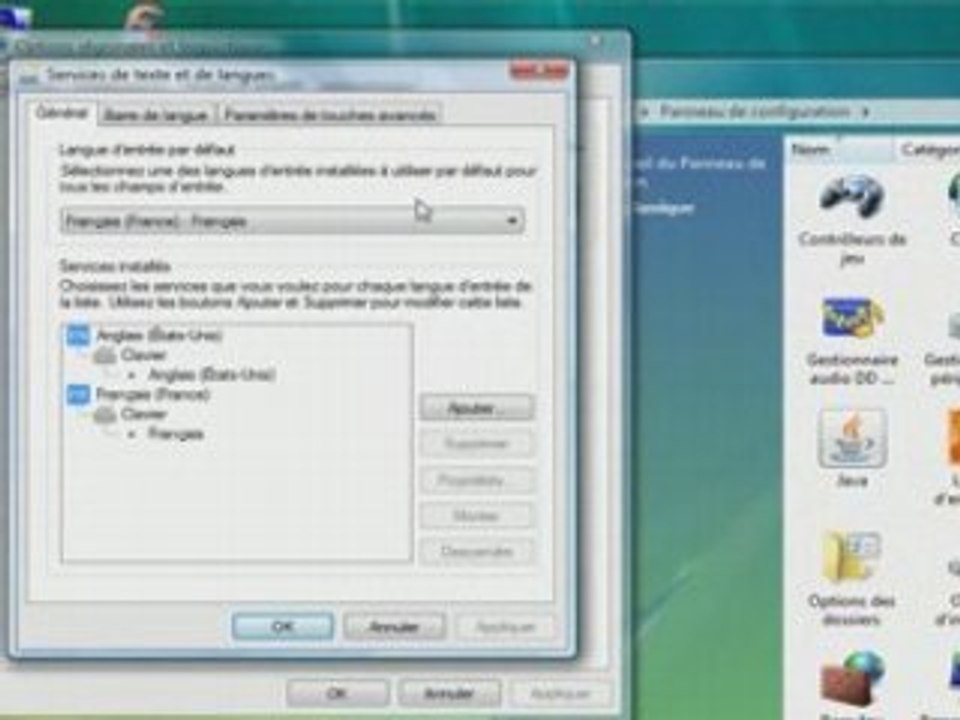Close the Services de texte dialog
This screenshot has height=720, width=960.
pos(539,71)
